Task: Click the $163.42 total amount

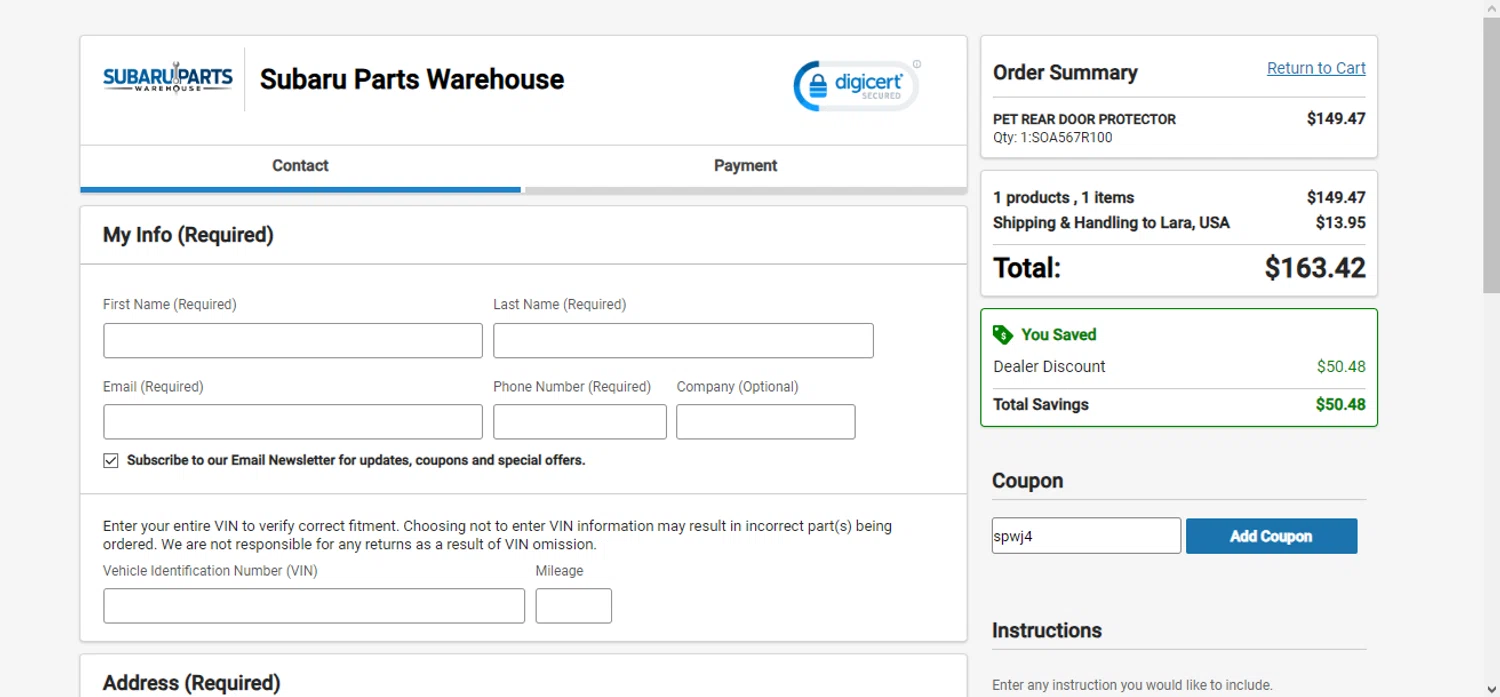Action: [1315, 268]
